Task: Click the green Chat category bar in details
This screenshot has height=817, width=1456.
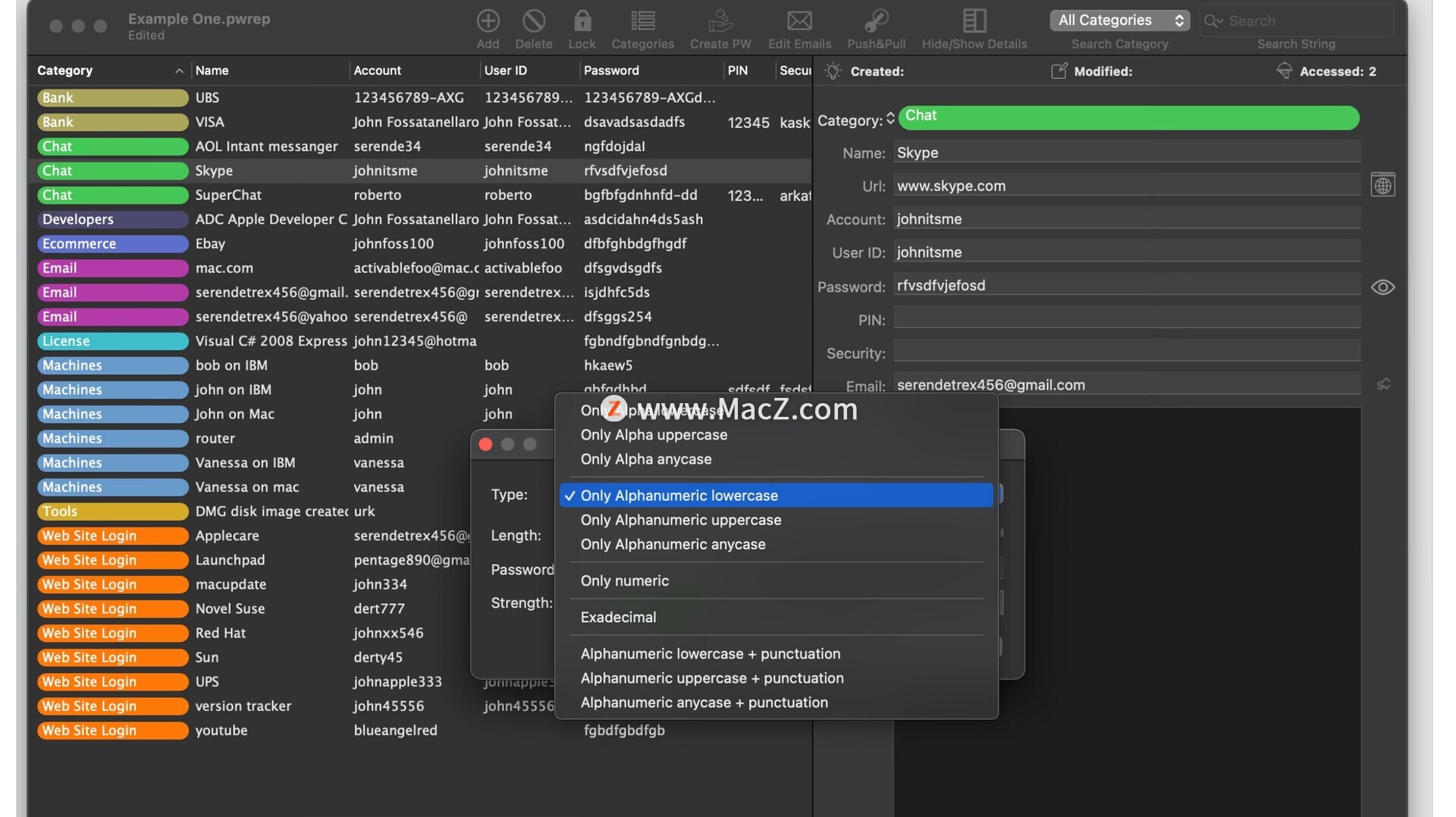Action: coord(1128,117)
